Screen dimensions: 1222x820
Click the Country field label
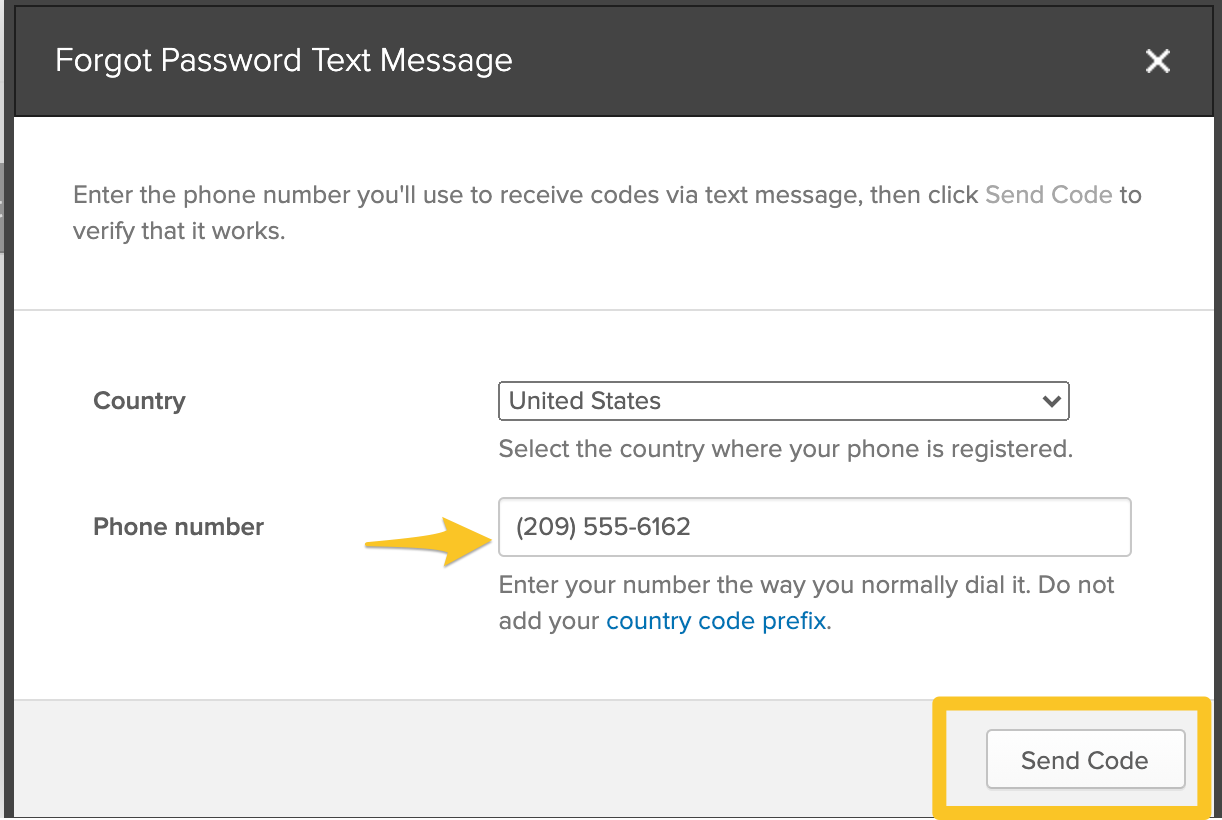139,401
